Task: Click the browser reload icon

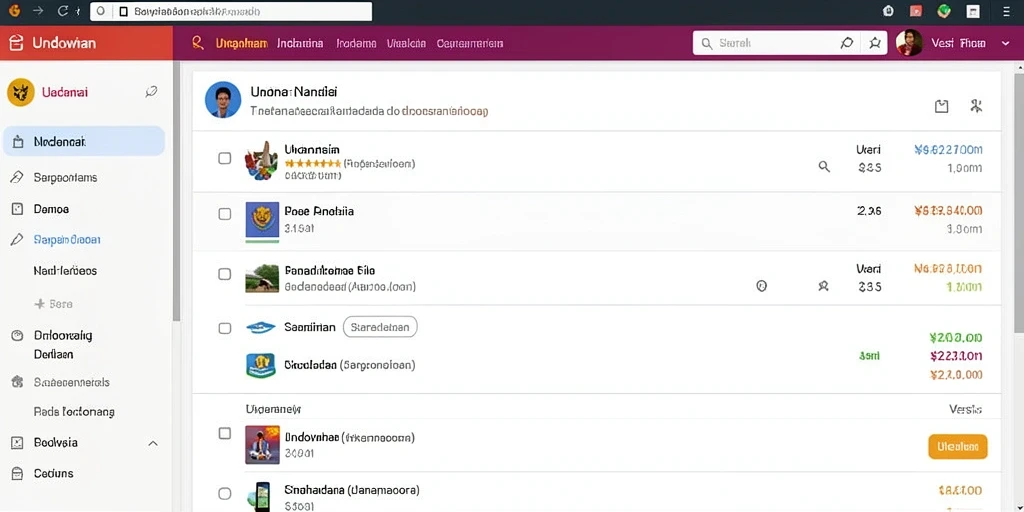Action: pos(63,10)
